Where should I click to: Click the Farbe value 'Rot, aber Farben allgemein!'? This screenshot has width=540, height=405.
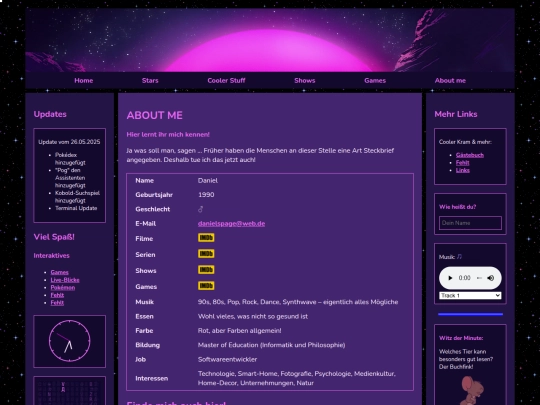coord(239,331)
